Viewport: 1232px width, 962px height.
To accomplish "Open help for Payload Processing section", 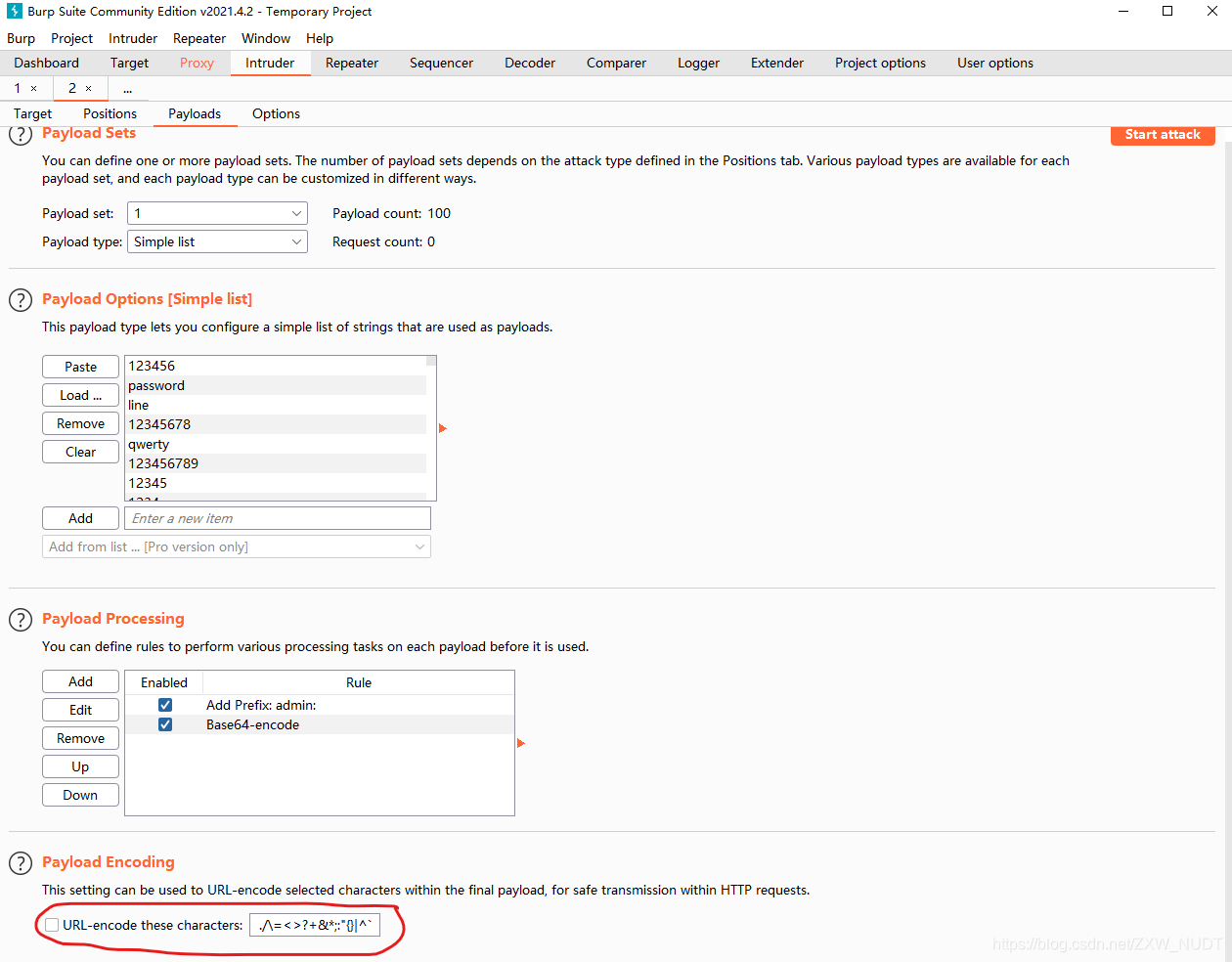I will (21, 619).
